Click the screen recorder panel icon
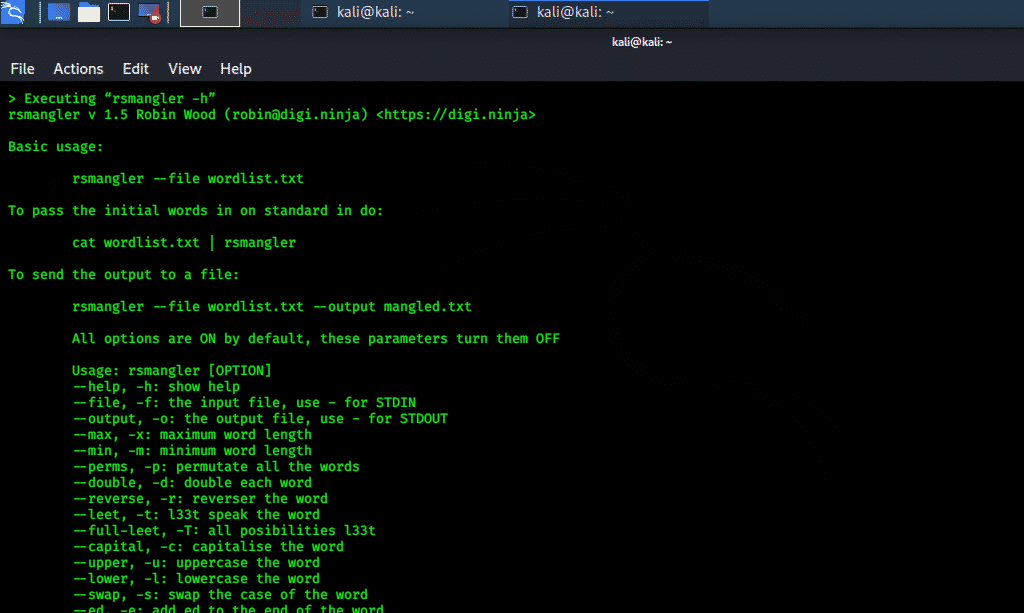This screenshot has width=1024, height=613. (x=150, y=13)
